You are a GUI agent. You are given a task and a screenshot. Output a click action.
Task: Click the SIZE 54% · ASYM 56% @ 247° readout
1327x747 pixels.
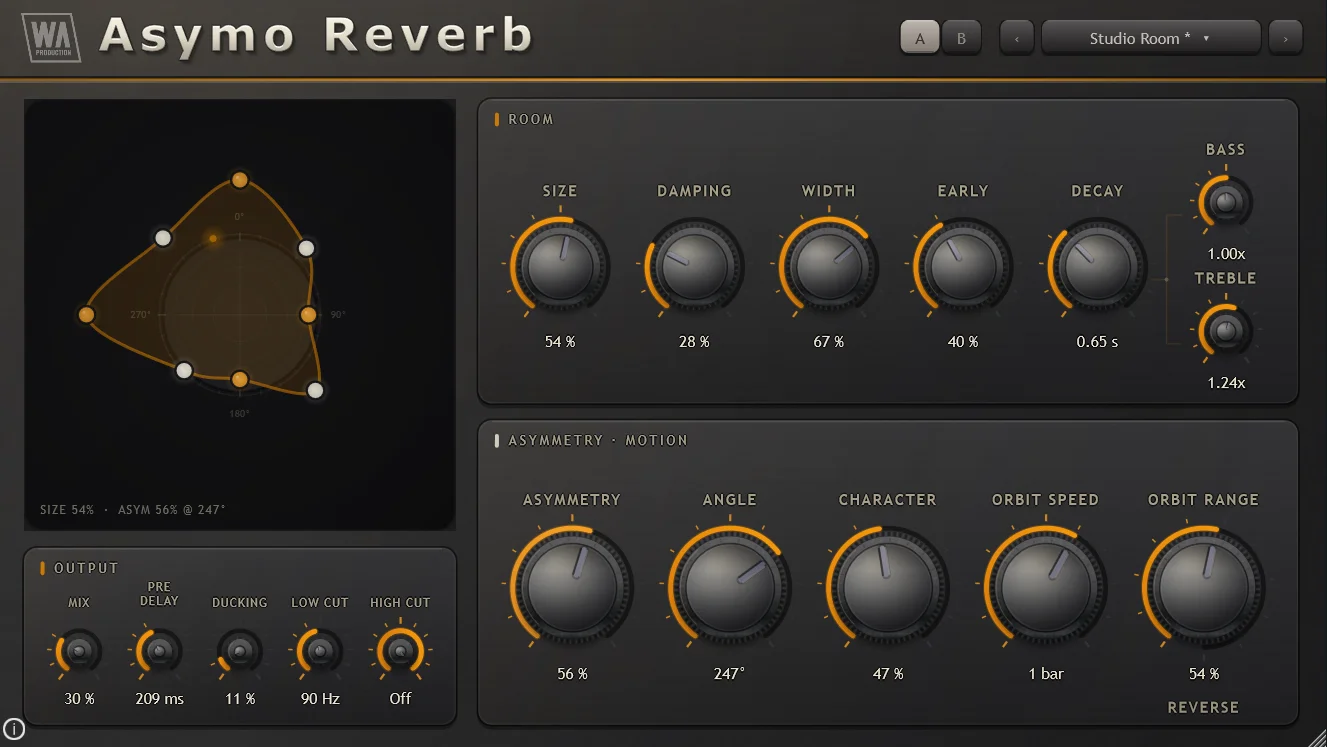(x=133, y=510)
